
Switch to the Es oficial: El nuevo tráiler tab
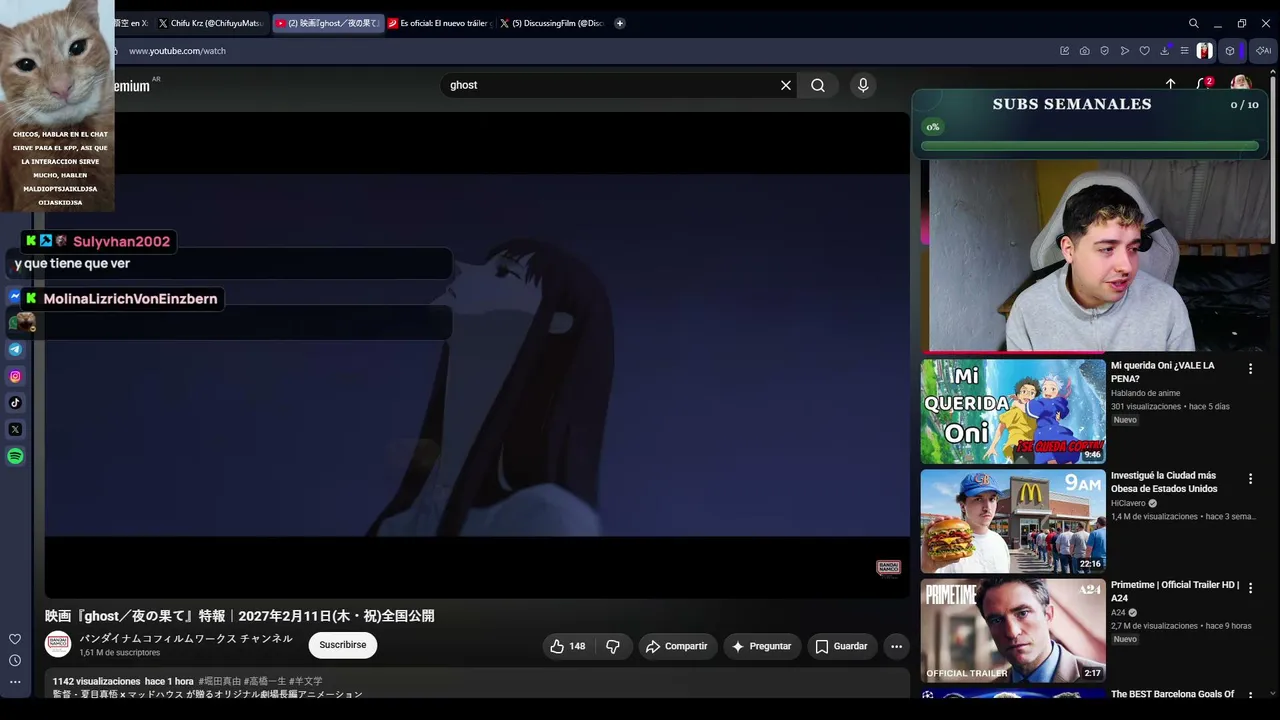click(x=441, y=23)
